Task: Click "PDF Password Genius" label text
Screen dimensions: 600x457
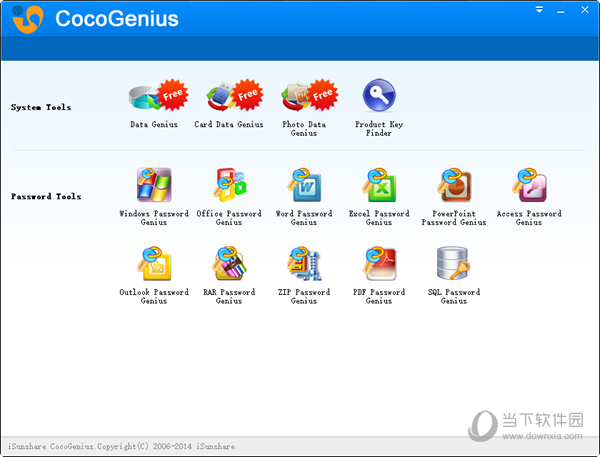Action: [x=379, y=297]
